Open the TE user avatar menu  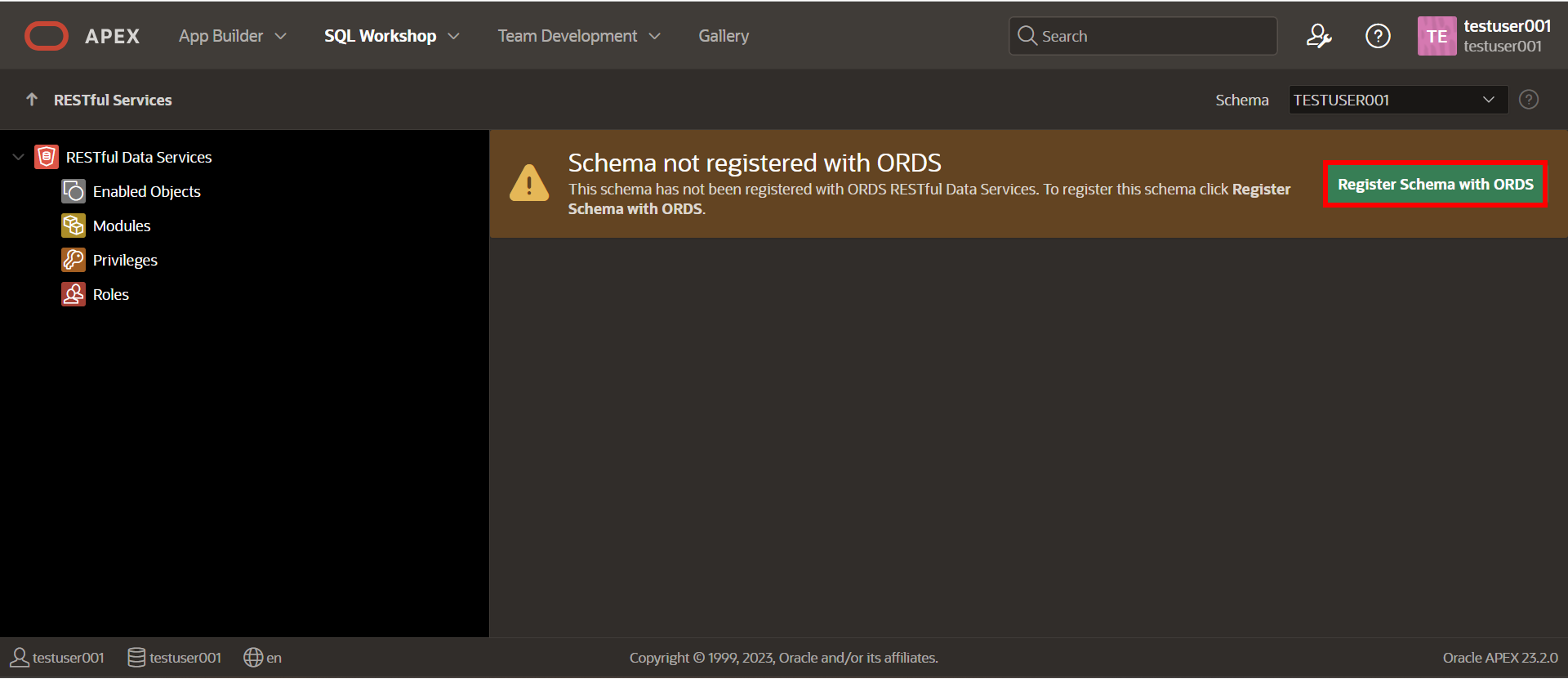[x=1437, y=36]
